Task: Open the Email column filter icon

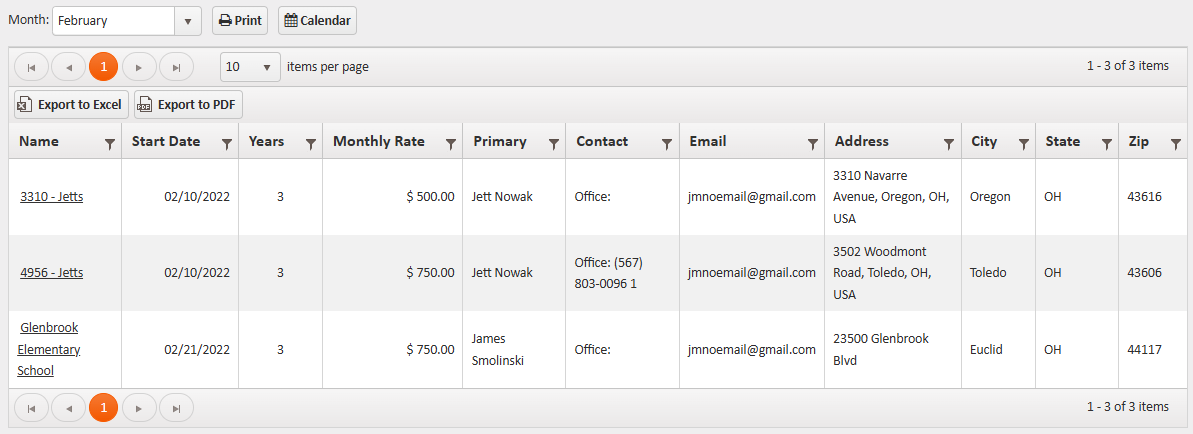Action: [x=813, y=144]
